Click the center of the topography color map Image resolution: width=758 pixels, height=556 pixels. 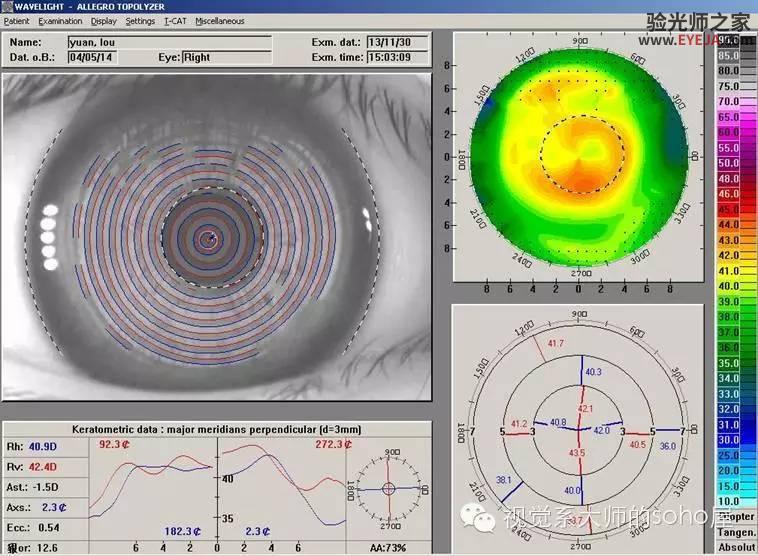pos(579,157)
